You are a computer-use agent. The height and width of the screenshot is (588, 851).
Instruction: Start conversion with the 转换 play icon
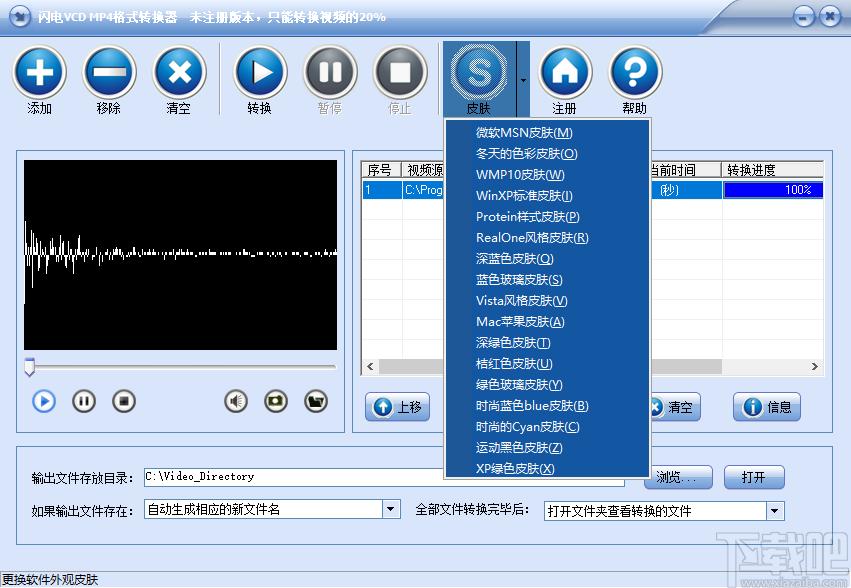[x=260, y=72]
